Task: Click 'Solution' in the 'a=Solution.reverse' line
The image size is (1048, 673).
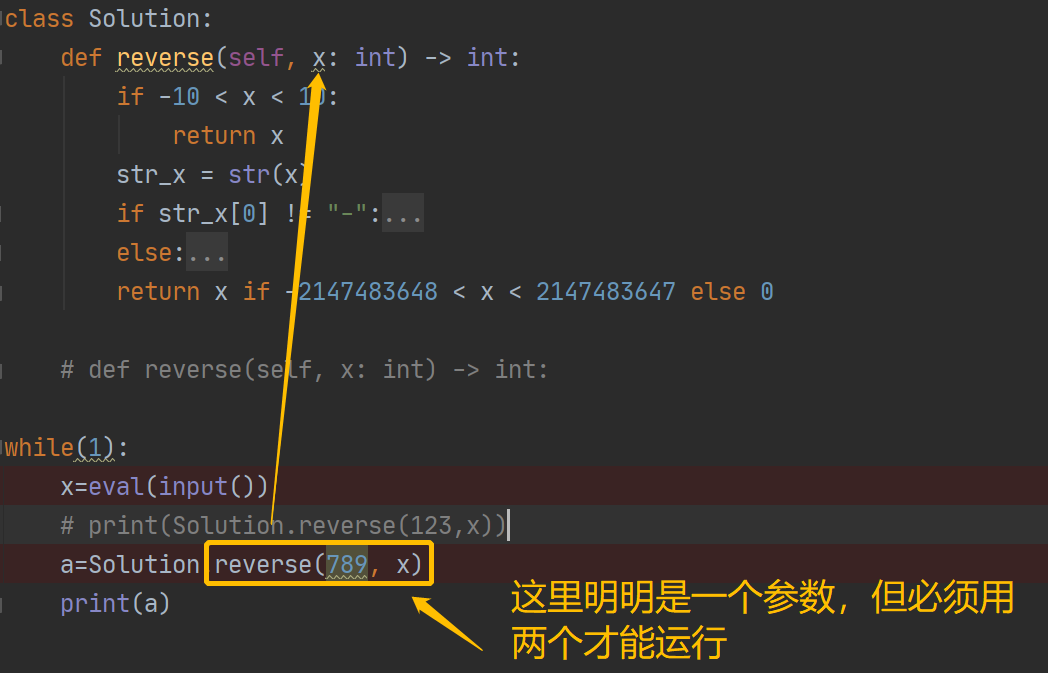Action: click(x=144, y=565)
